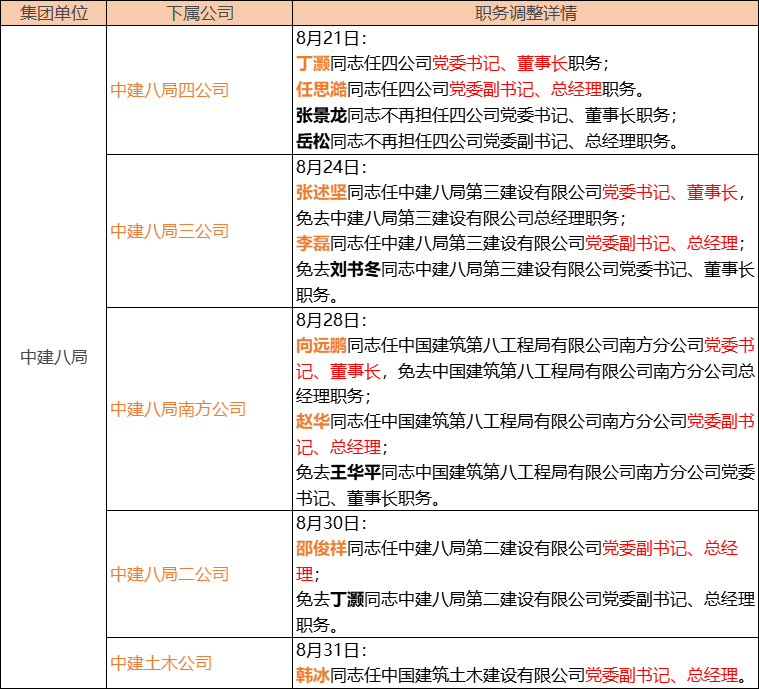Open the 中建八局三公司 subsidiary link
Screen dimensions: 759x689
click(169, 231)
